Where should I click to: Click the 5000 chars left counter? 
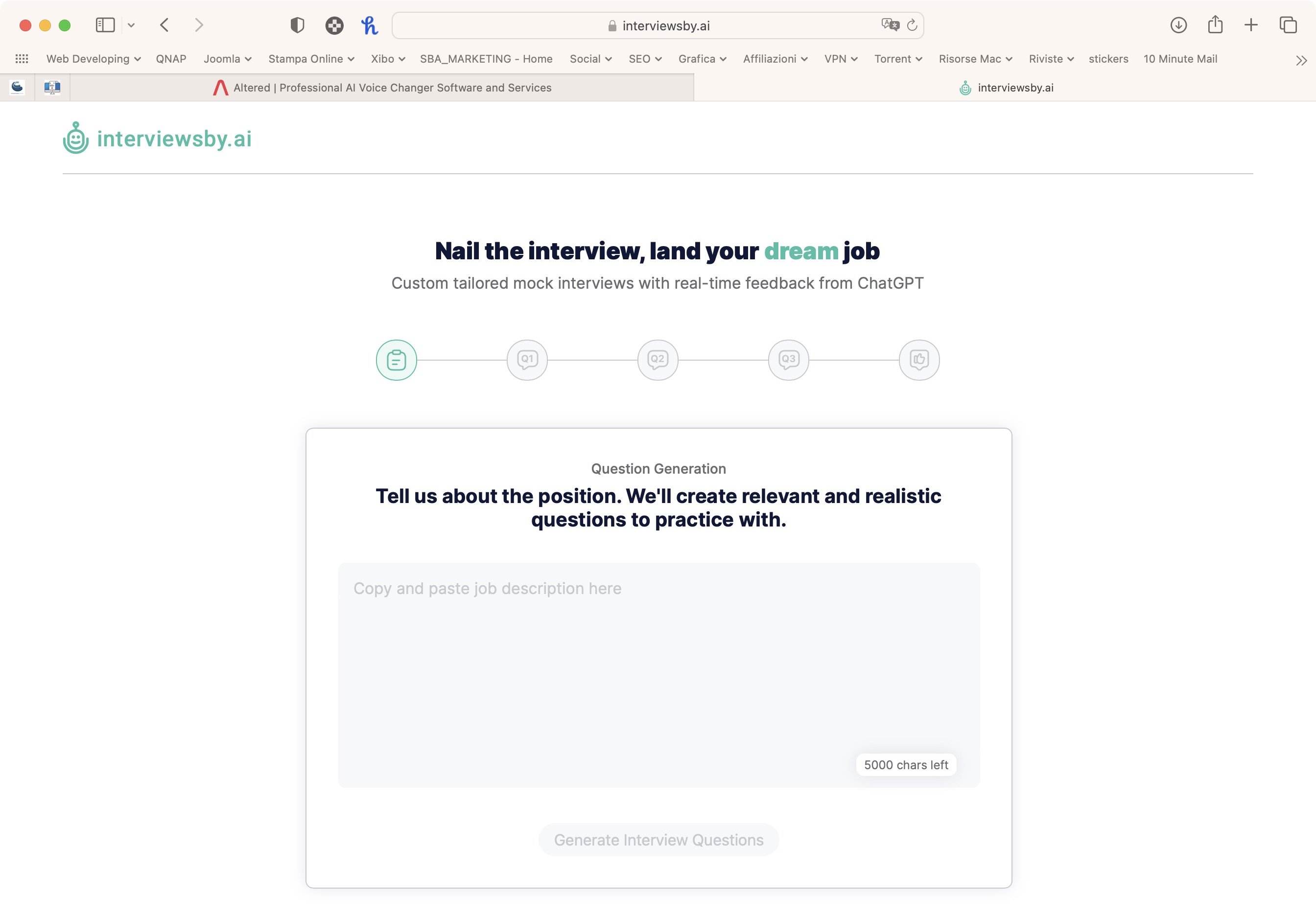(x=906, y=764)
